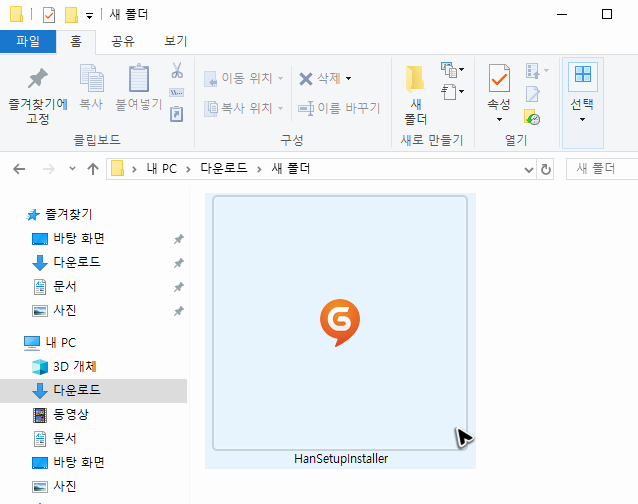Maximize the 새 폴더 window

[x=607, y=14]
